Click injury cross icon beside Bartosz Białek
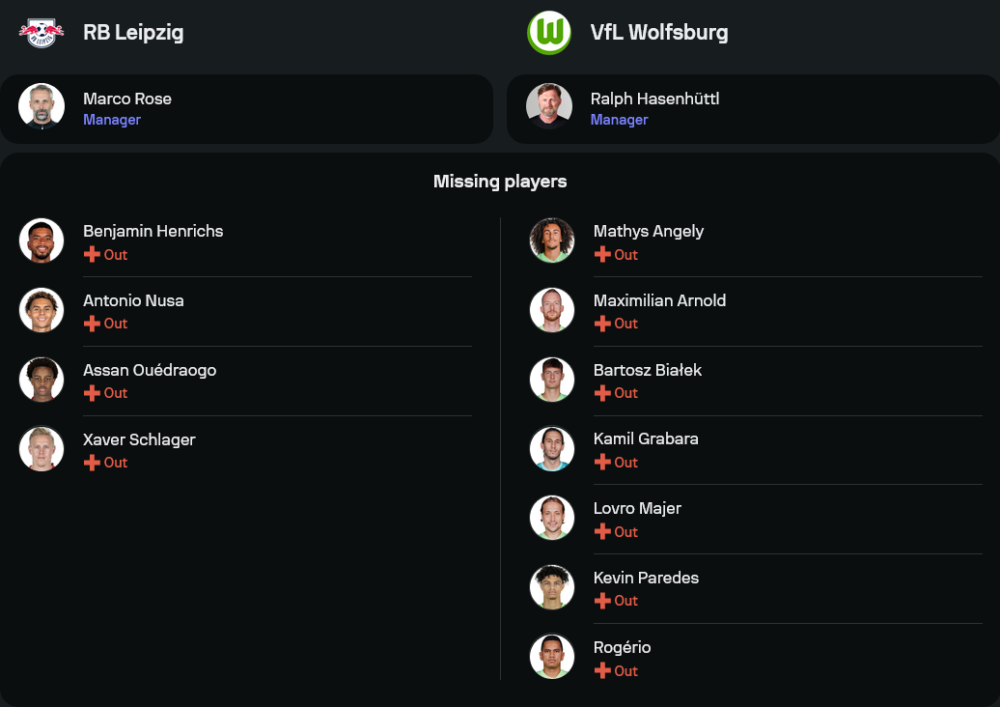1000x707 pixels. tap(602, 393)
